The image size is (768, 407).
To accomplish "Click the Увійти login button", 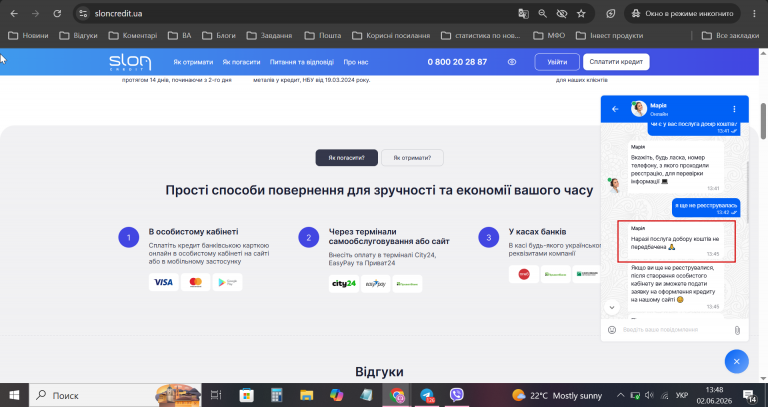I will [x=557, y=62].
